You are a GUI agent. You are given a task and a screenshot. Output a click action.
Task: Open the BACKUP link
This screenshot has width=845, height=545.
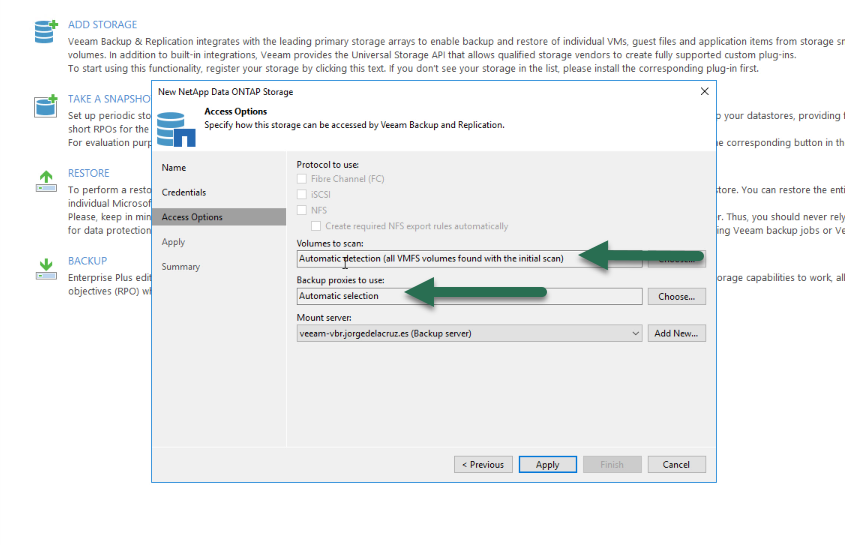point(87,261)
